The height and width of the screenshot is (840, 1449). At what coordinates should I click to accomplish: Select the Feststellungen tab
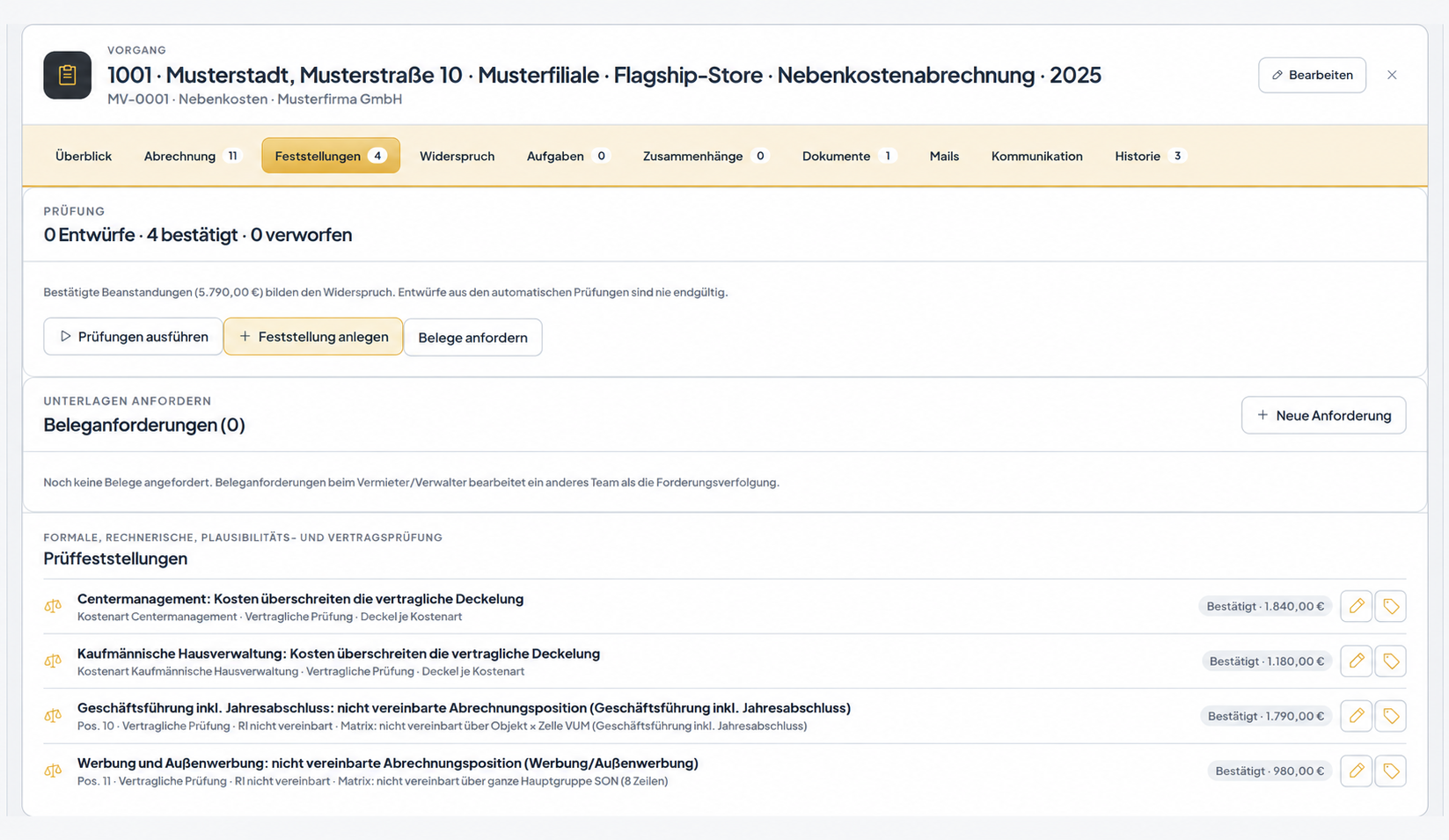(x=331, y=156)
